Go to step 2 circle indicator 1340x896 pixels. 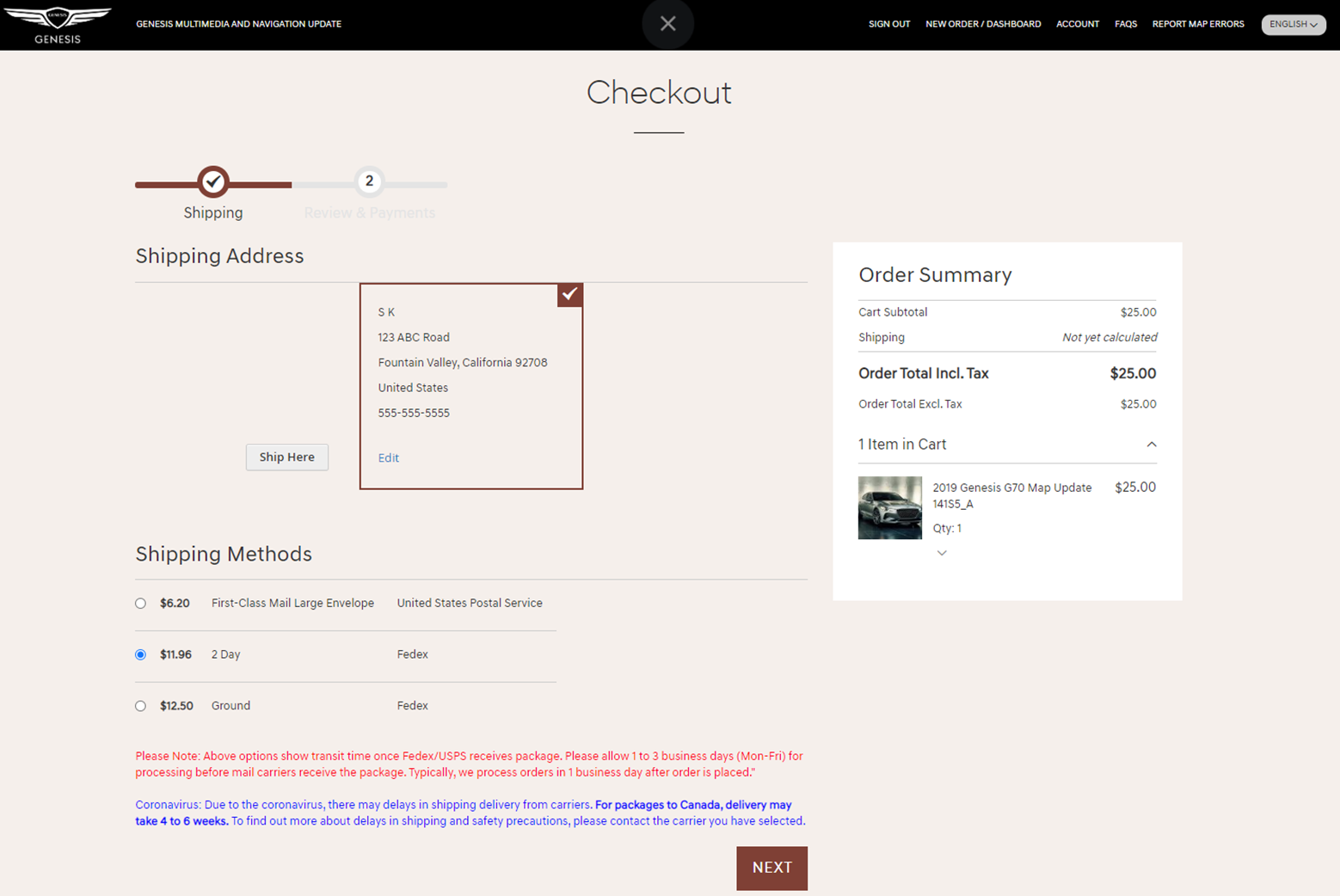[x=369, y=181]
